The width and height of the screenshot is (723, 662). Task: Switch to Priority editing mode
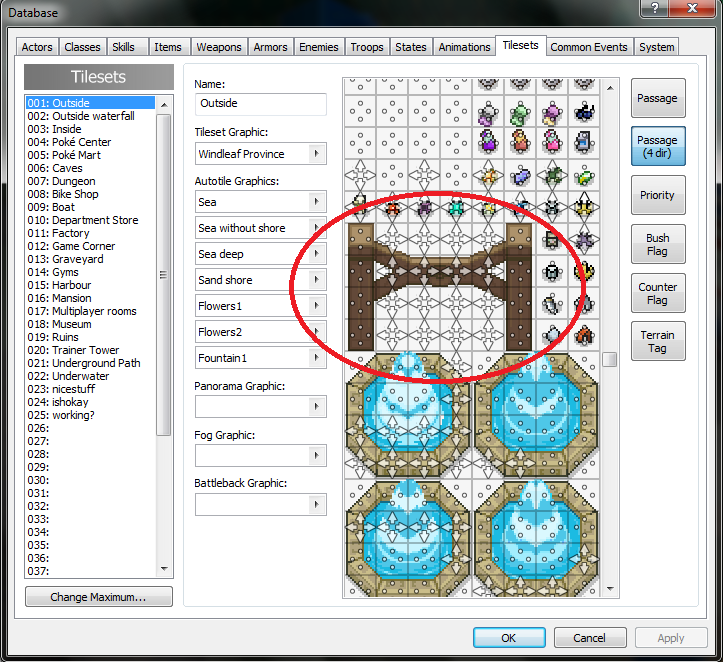pos(658,195)
